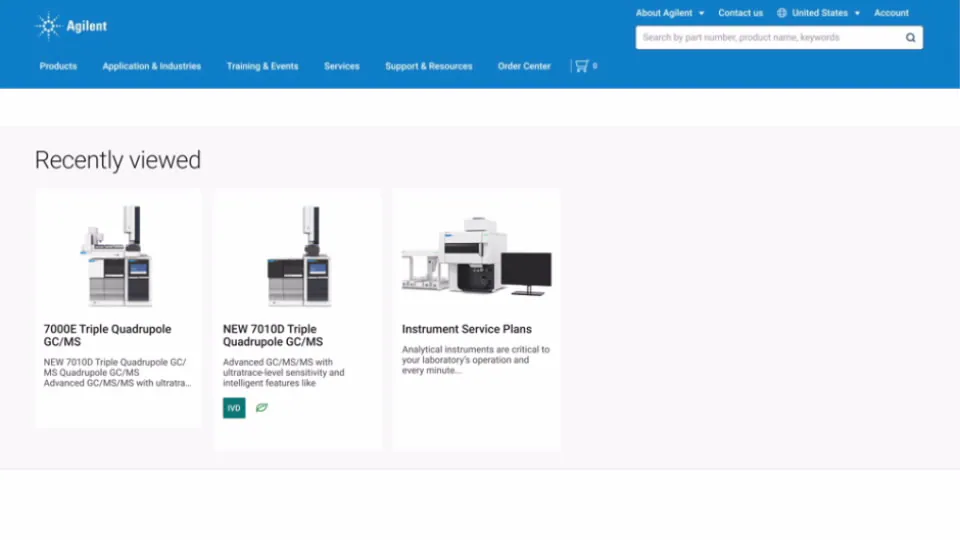The width and height of the screenshot is (960, 540).
Task: Open the shopping cart icon
Action: coord(581,66)
